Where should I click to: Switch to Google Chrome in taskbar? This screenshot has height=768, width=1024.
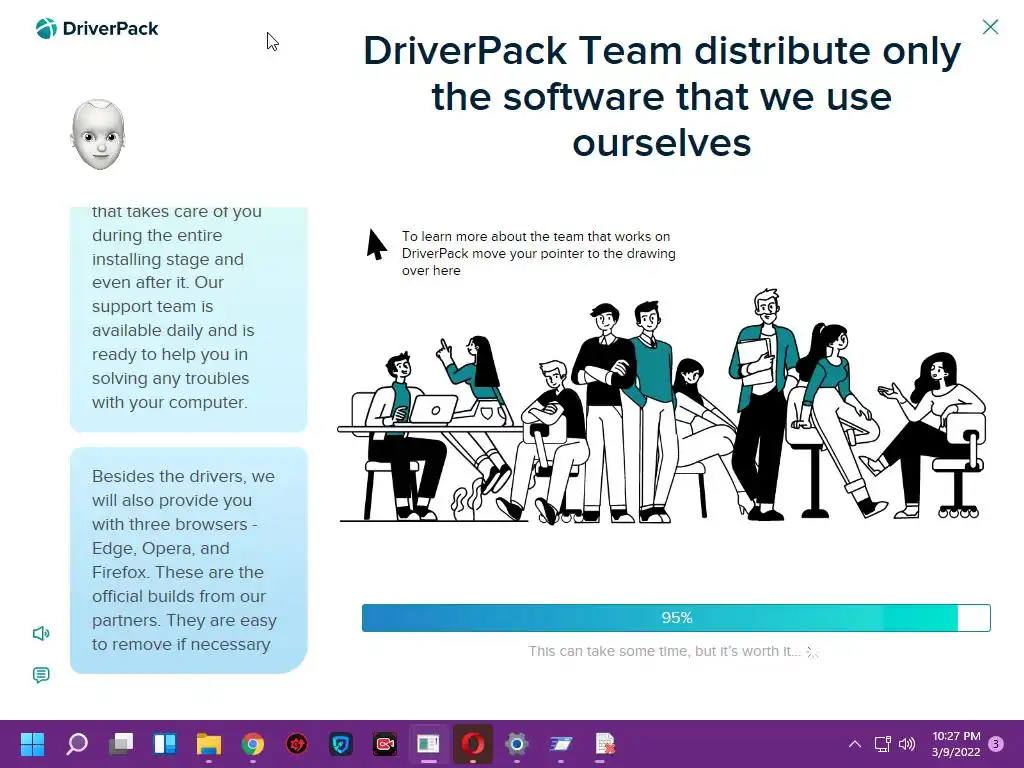[x=253, y=744]
